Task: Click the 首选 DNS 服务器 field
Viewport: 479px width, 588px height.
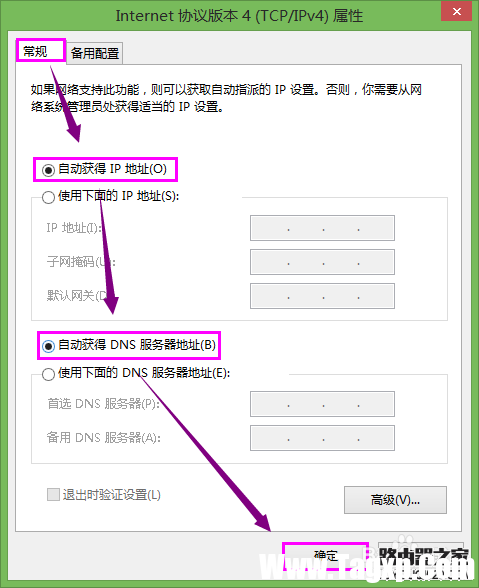Action: tap(322, 404)
